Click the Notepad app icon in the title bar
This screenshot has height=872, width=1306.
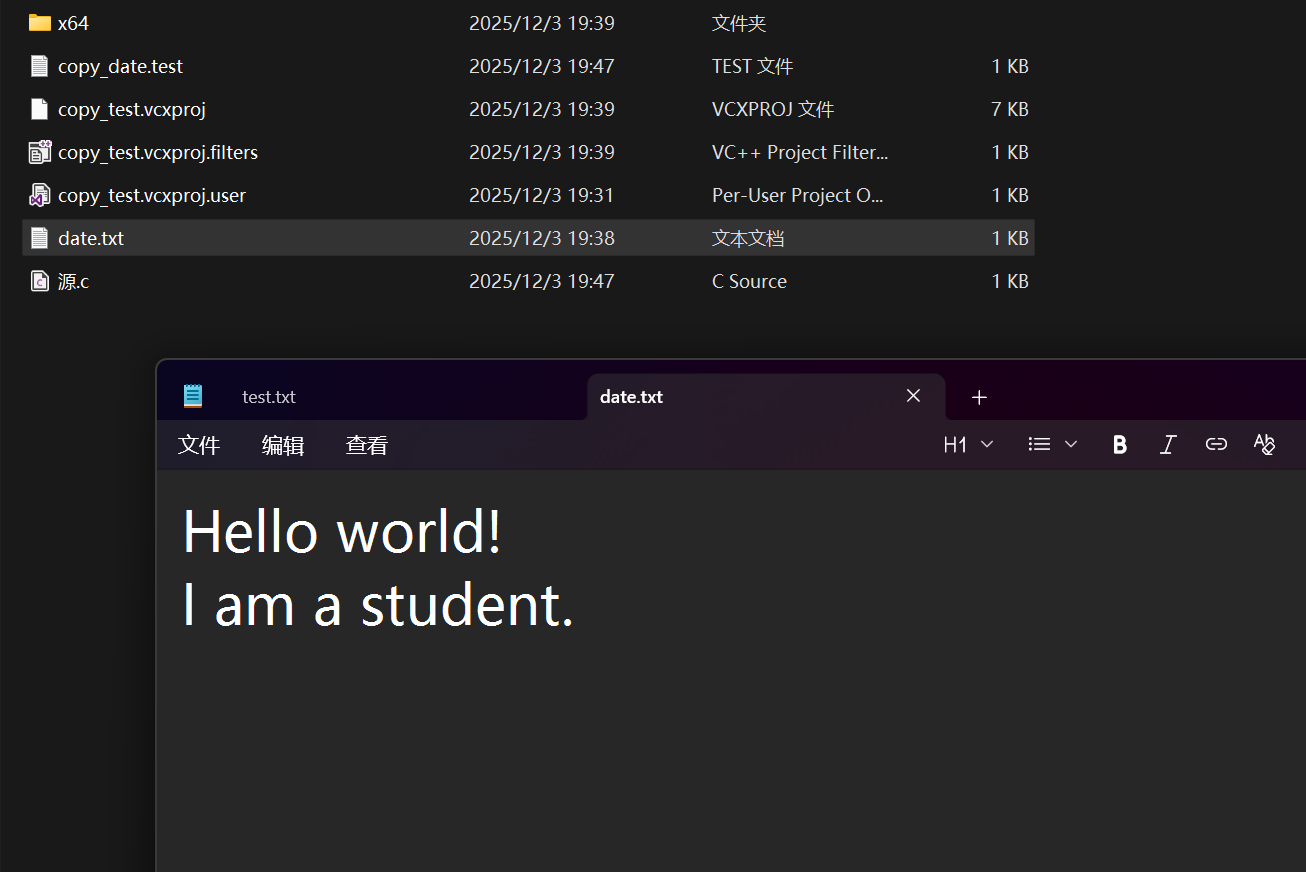click(x=193, y=396)
